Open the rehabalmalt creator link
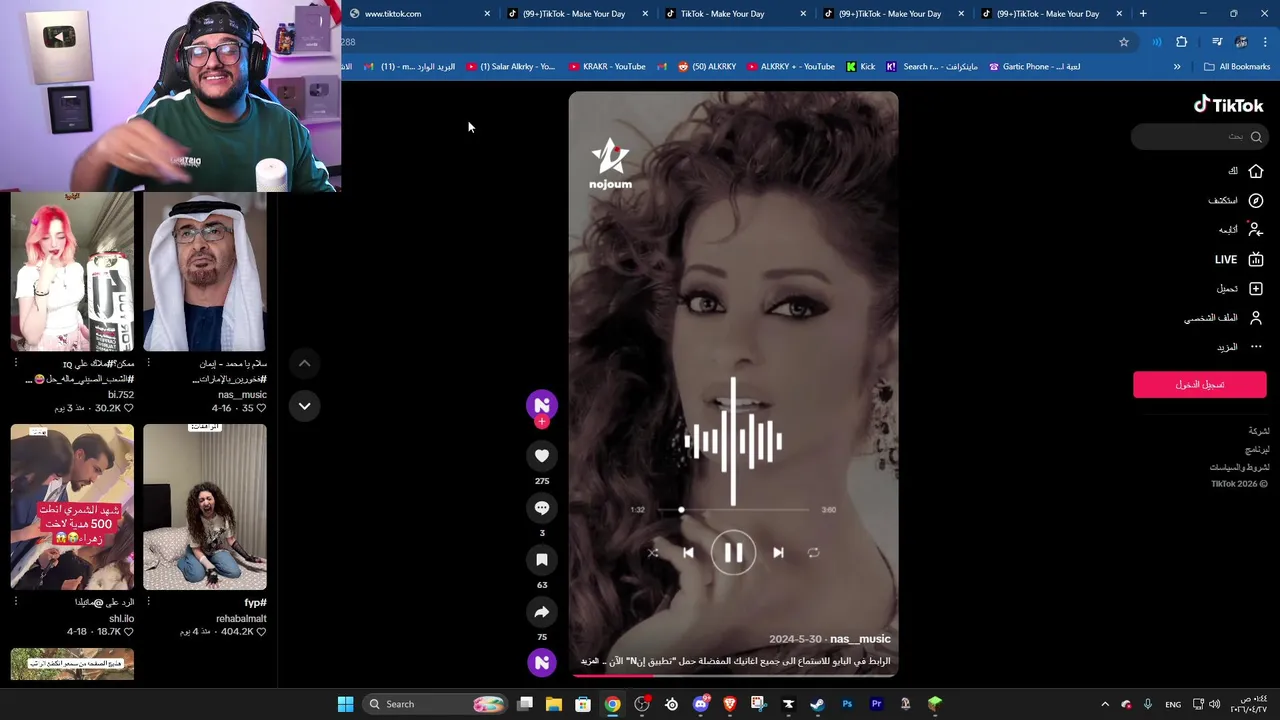Image resolution: width=1280 pixels, height=720 pixels. pyautogui.click(x=241, y=619)
